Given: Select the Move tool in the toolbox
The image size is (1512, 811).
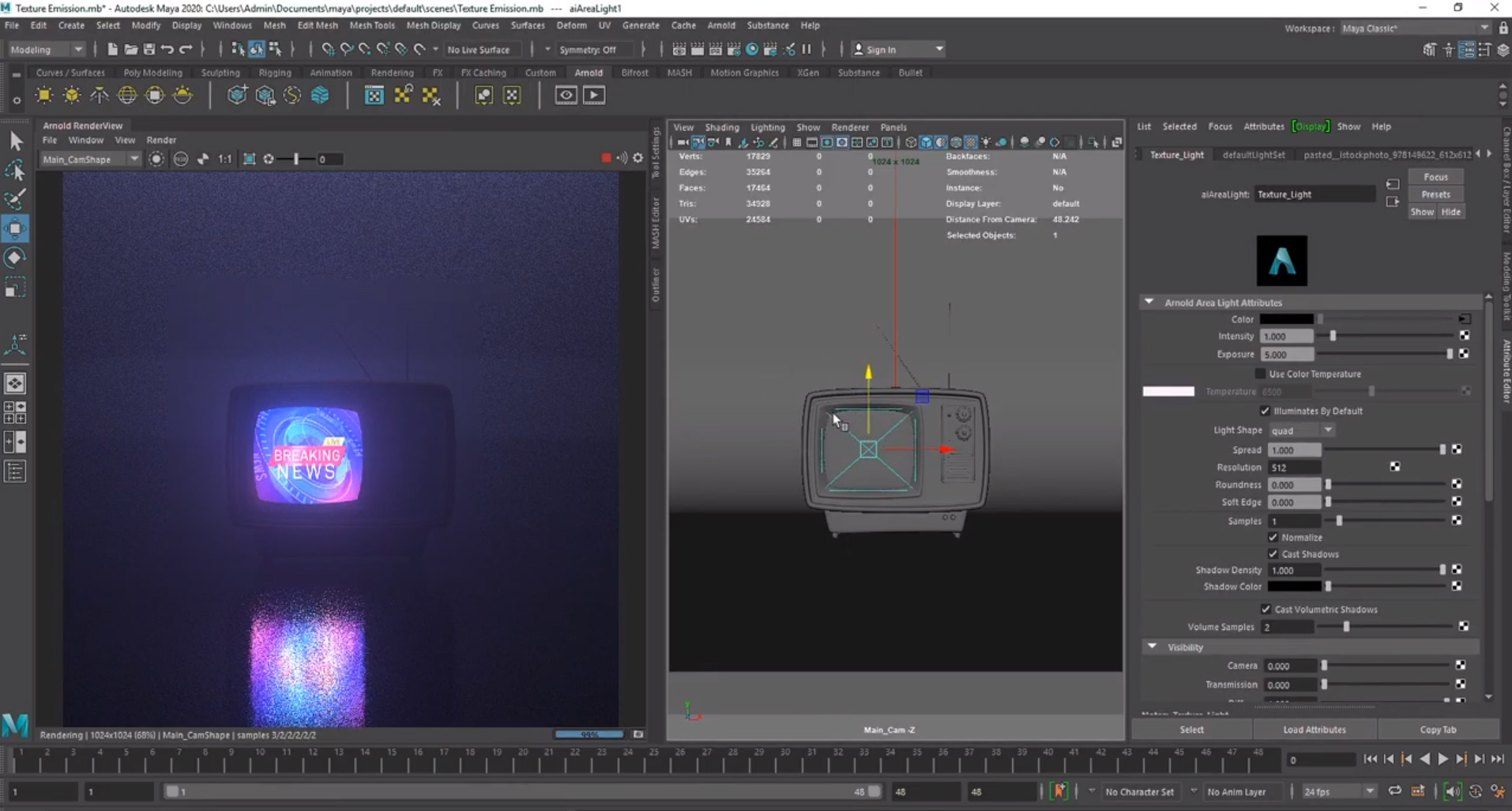Looking at the screenshot, I should [x=15, y=228].
